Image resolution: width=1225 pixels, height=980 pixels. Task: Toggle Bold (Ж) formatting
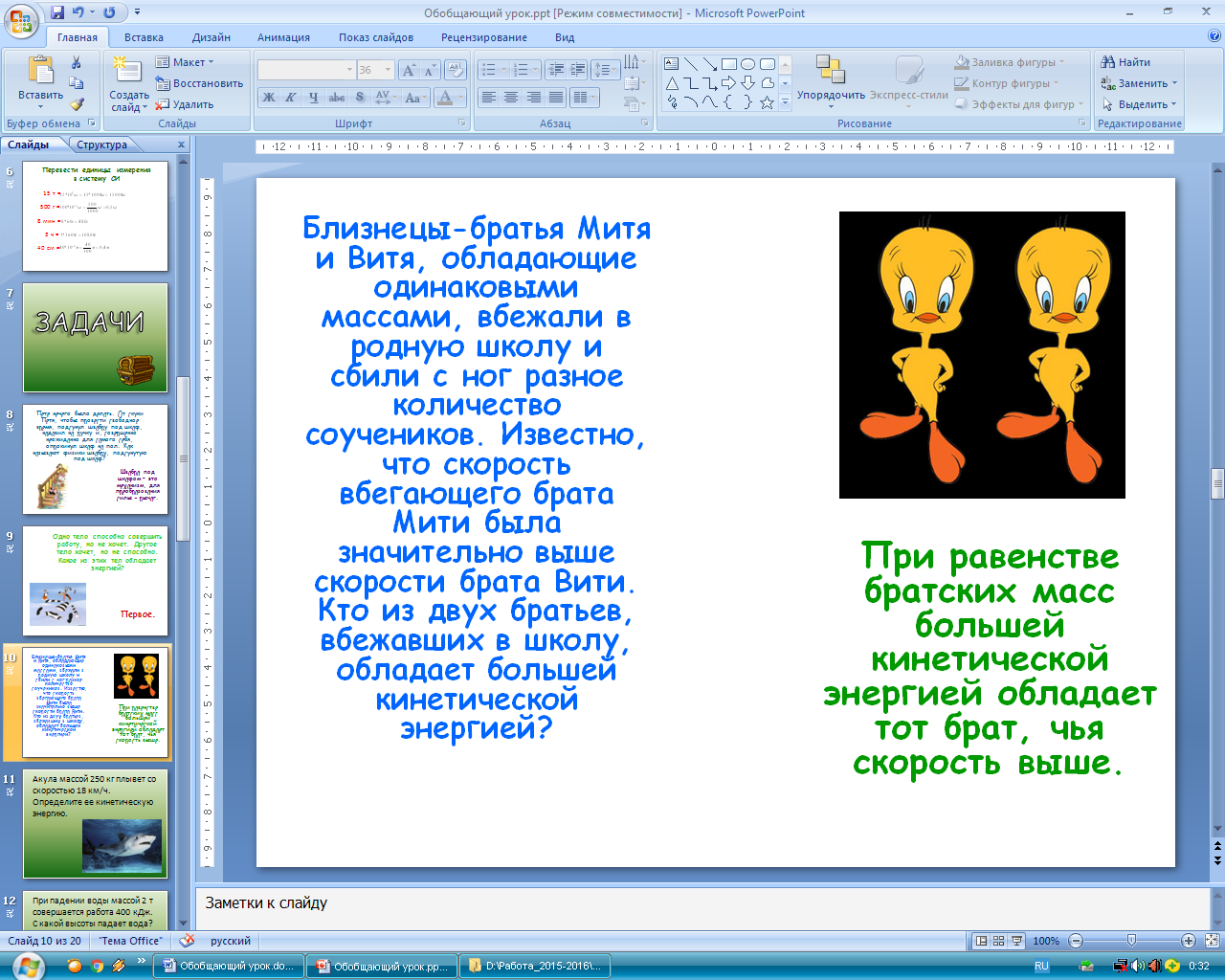point(269,97)
